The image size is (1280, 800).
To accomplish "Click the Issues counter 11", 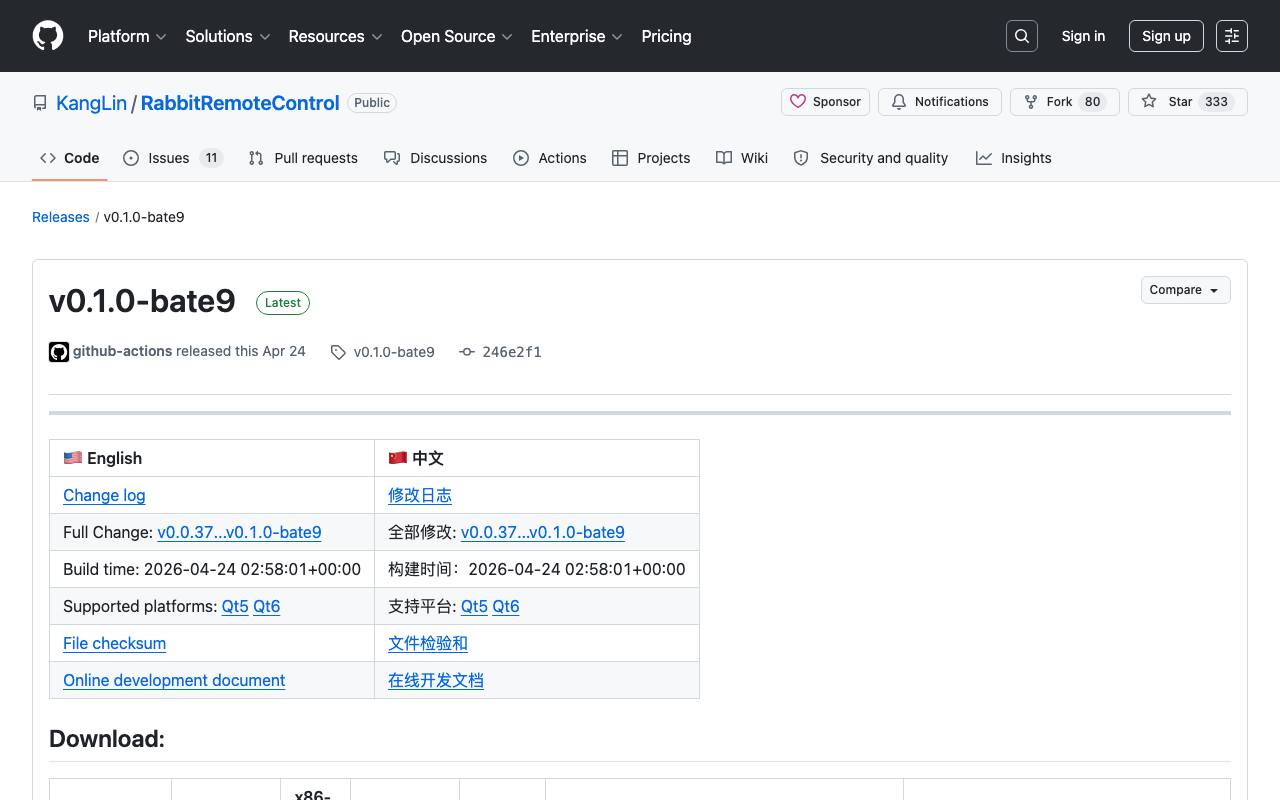I will (211, 158).
